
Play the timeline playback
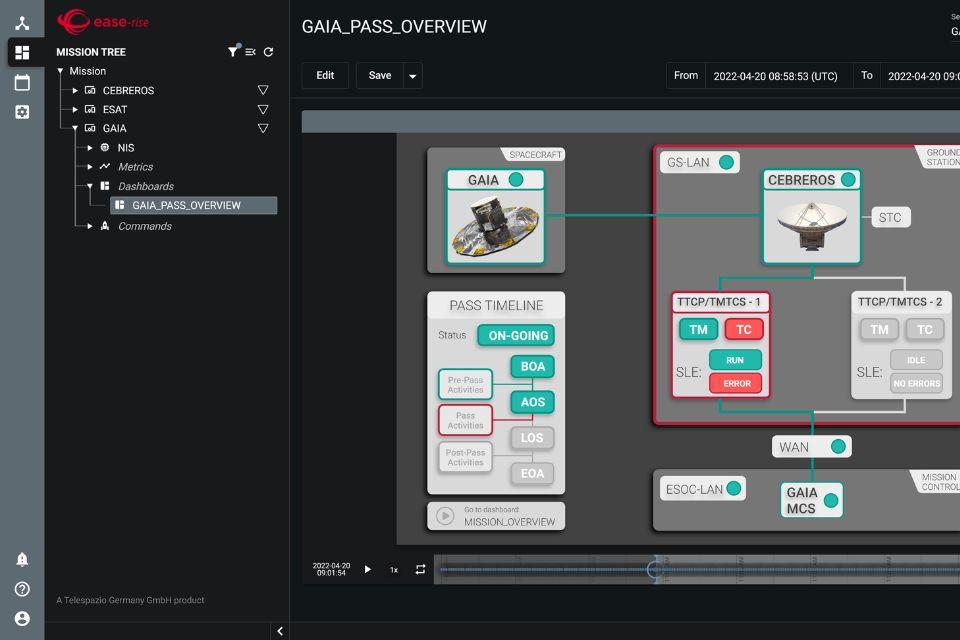tap(367, 570)
